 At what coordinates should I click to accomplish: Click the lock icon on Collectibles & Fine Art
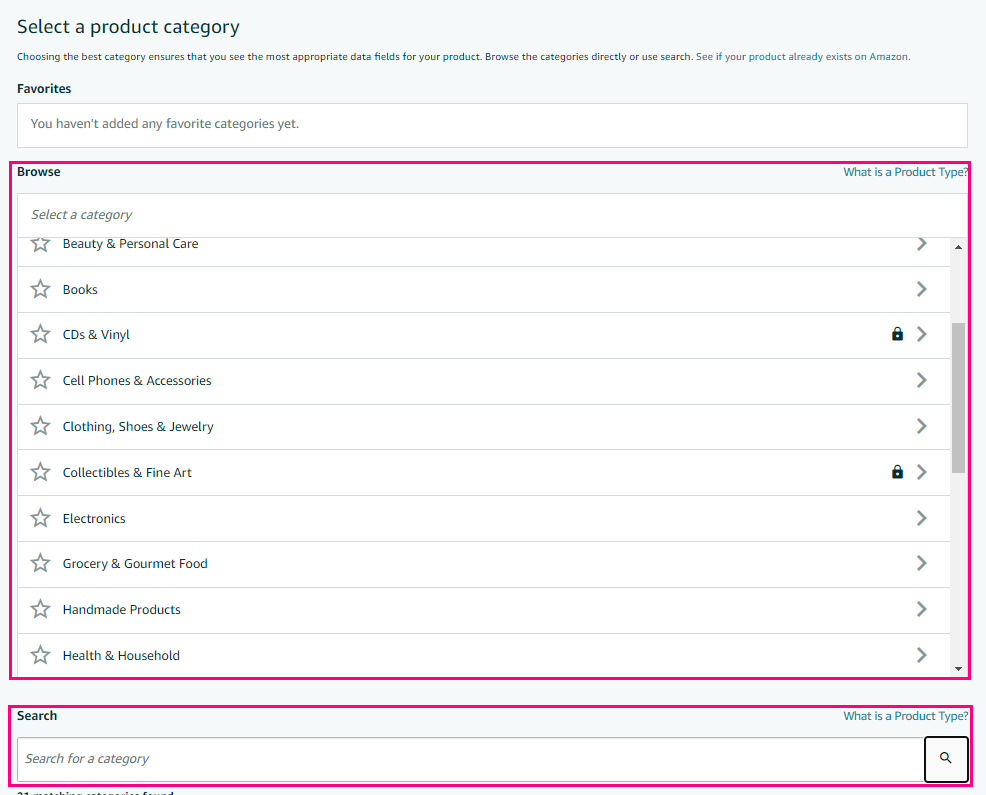pos(897,472)
